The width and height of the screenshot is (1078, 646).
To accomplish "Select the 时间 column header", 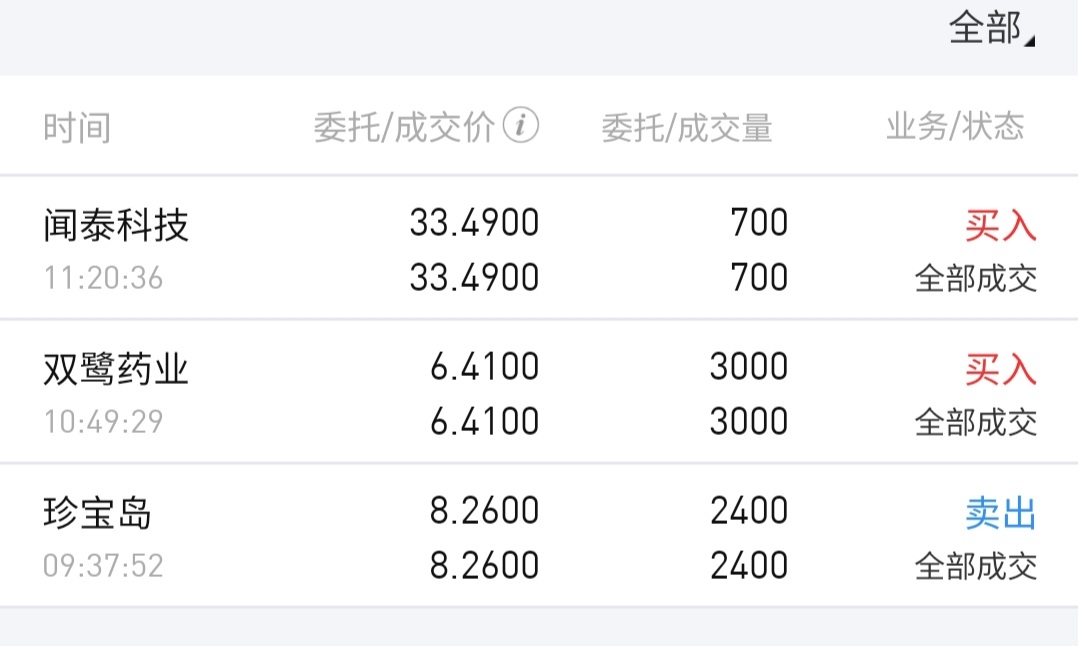I will point(77,128).
